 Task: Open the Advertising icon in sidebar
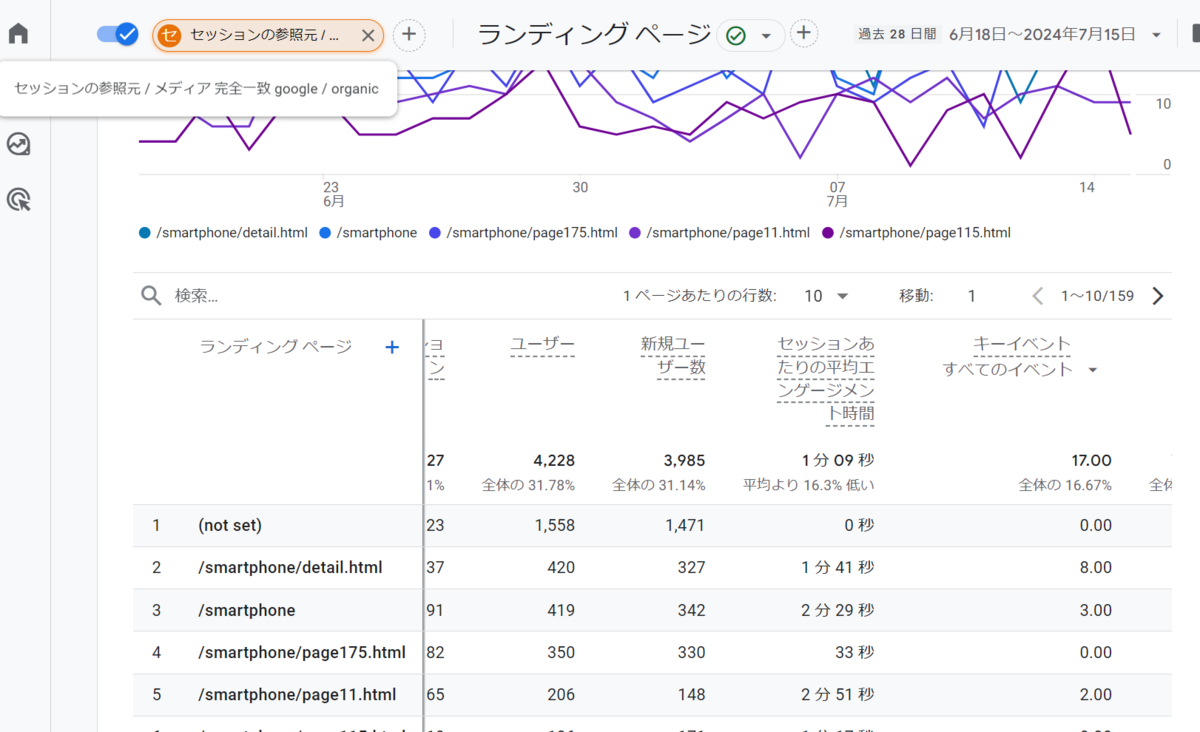click(x=18, y=200)
